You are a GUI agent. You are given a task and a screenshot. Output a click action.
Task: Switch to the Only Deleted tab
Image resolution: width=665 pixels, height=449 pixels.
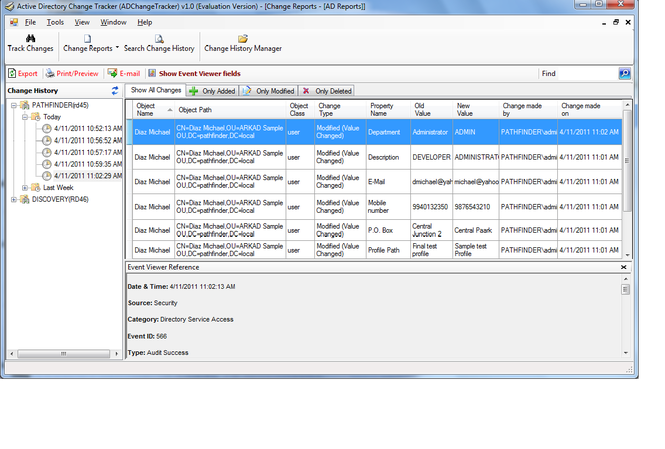(x=327, y=91)
